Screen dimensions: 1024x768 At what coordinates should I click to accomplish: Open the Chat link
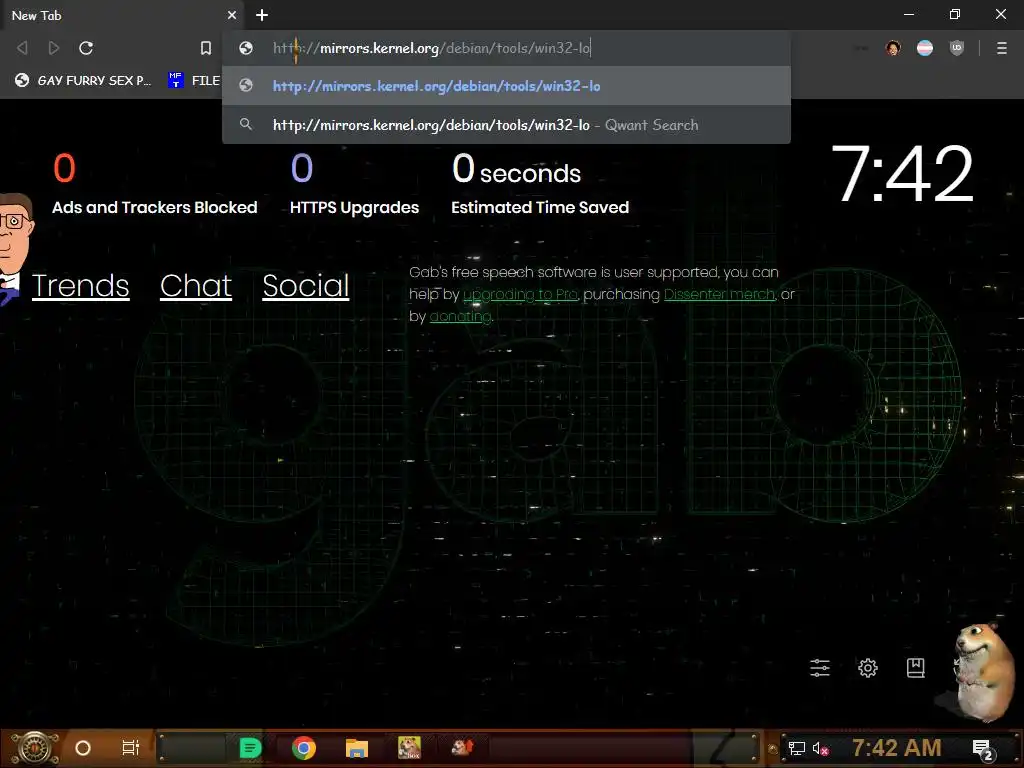196,285
